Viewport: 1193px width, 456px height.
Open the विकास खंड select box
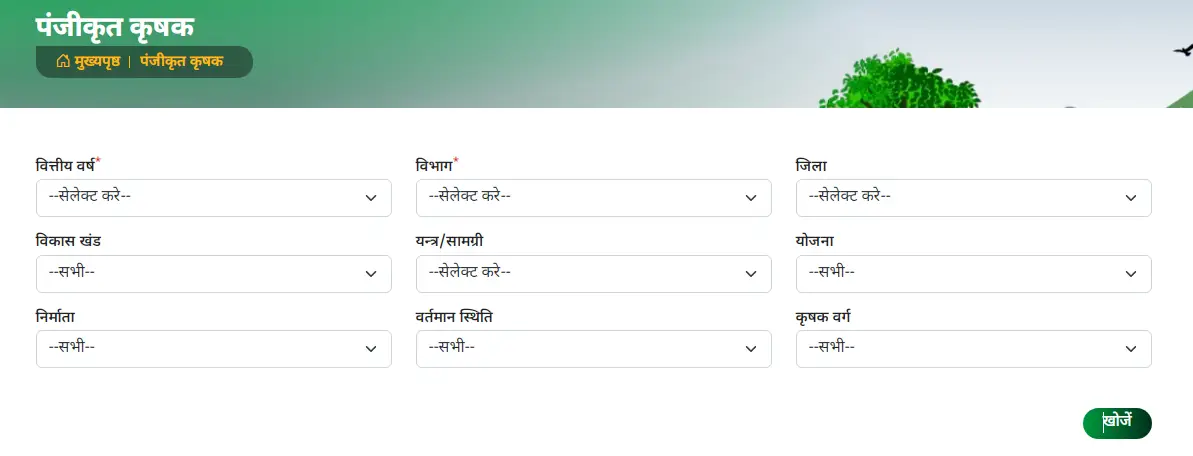coord(214,274)
